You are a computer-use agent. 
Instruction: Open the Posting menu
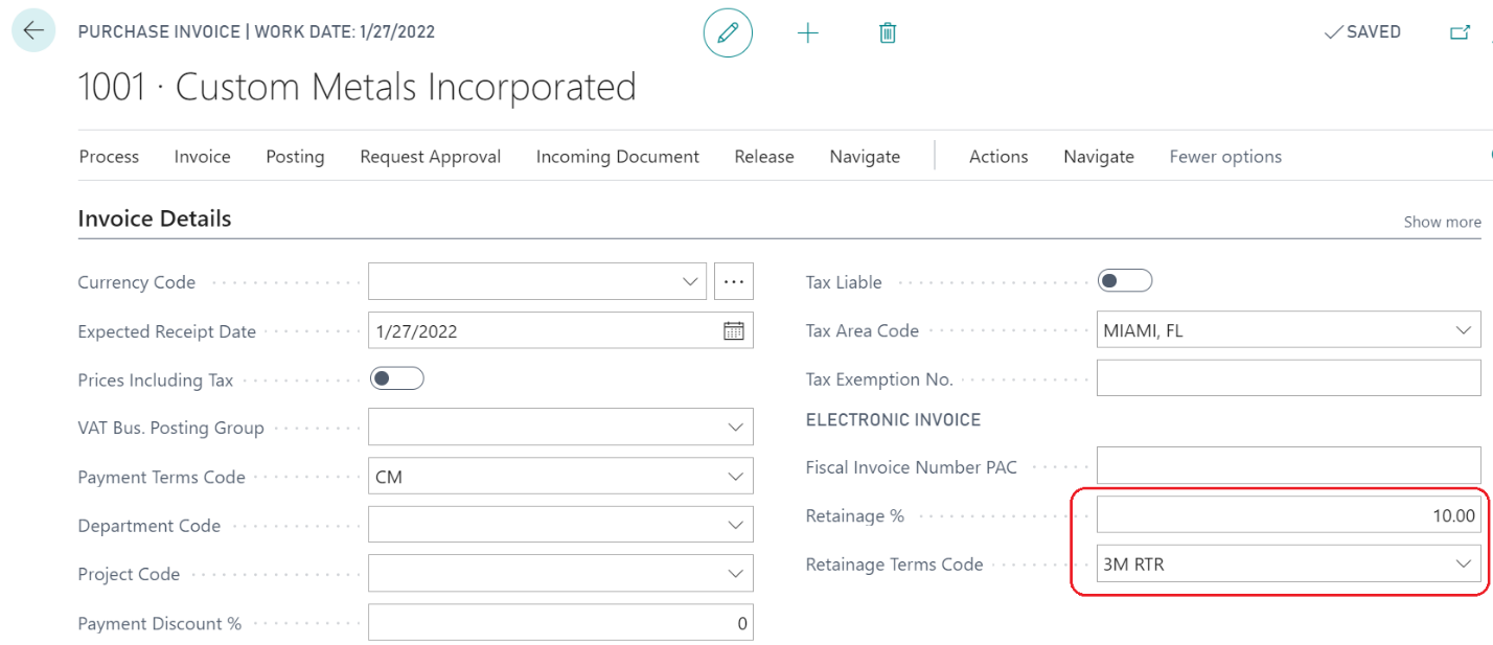[295, 156]
